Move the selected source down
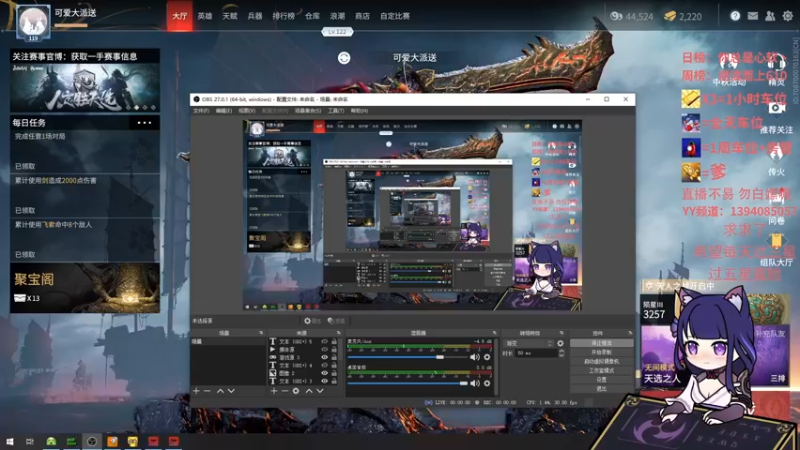Image resolution: width=800 pixels, height=450 pixels. pyautogui.click(x=320, y=391)
